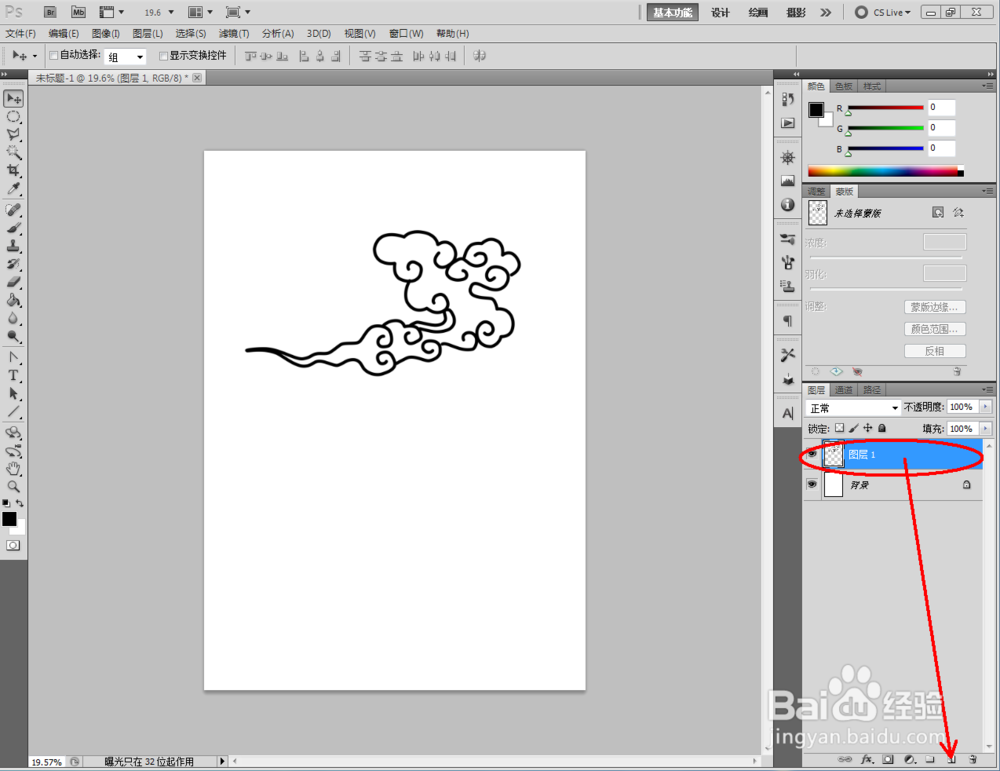Image resolution: width=1000 pixels, height=771 pixels.
Task: Select the Zoom tool
Action: pyautogui.click(x=13, y=487)
